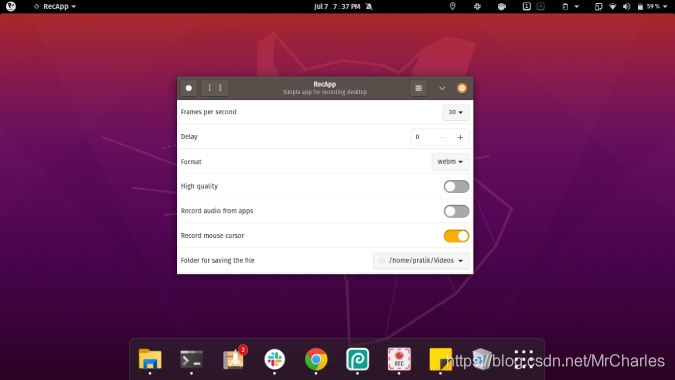This screenshot has width=675, height=380.
Task: Click the 'Format' label
Action: (x=191, y=162)
